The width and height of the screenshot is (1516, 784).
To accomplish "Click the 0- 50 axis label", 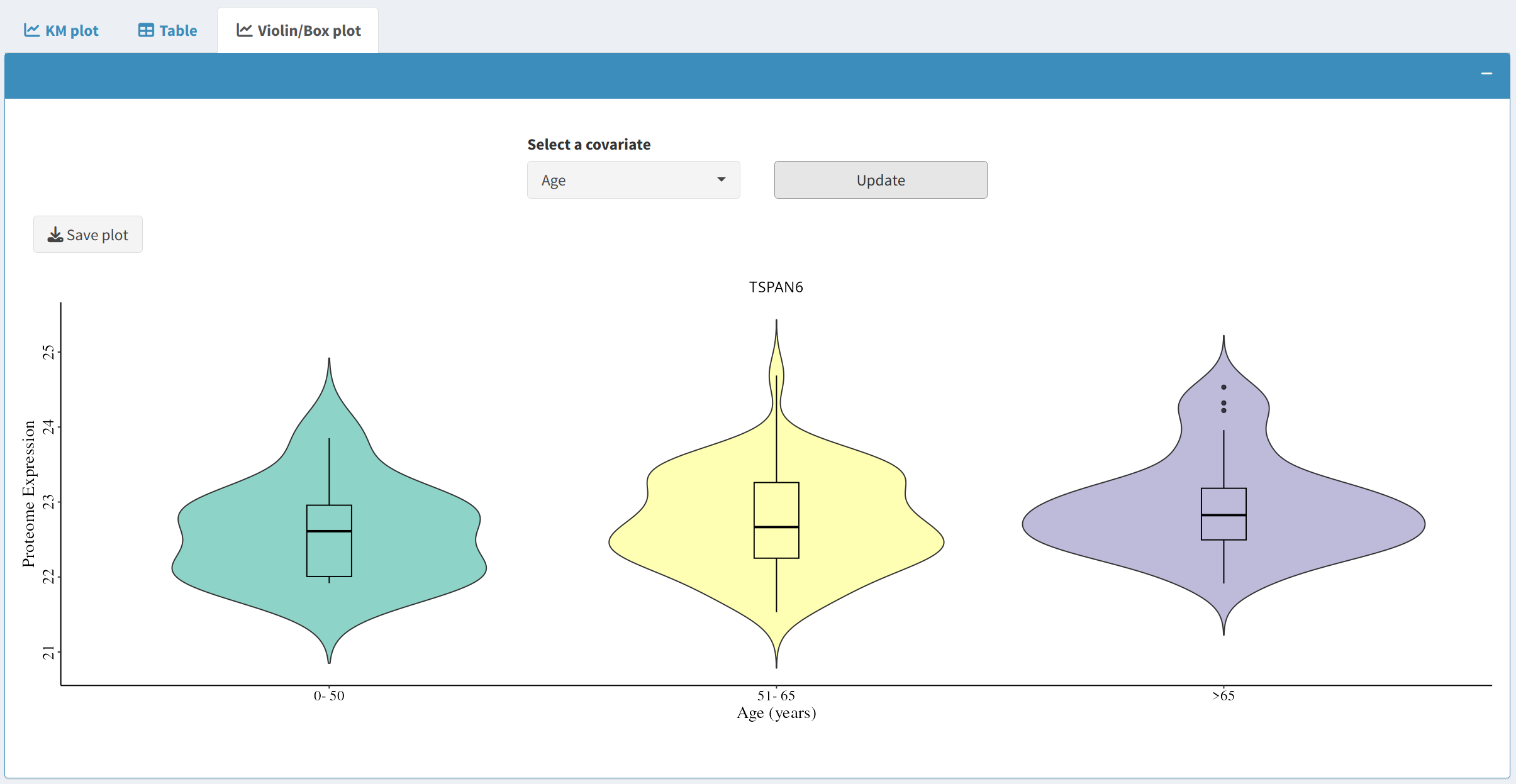I will 329,696.
